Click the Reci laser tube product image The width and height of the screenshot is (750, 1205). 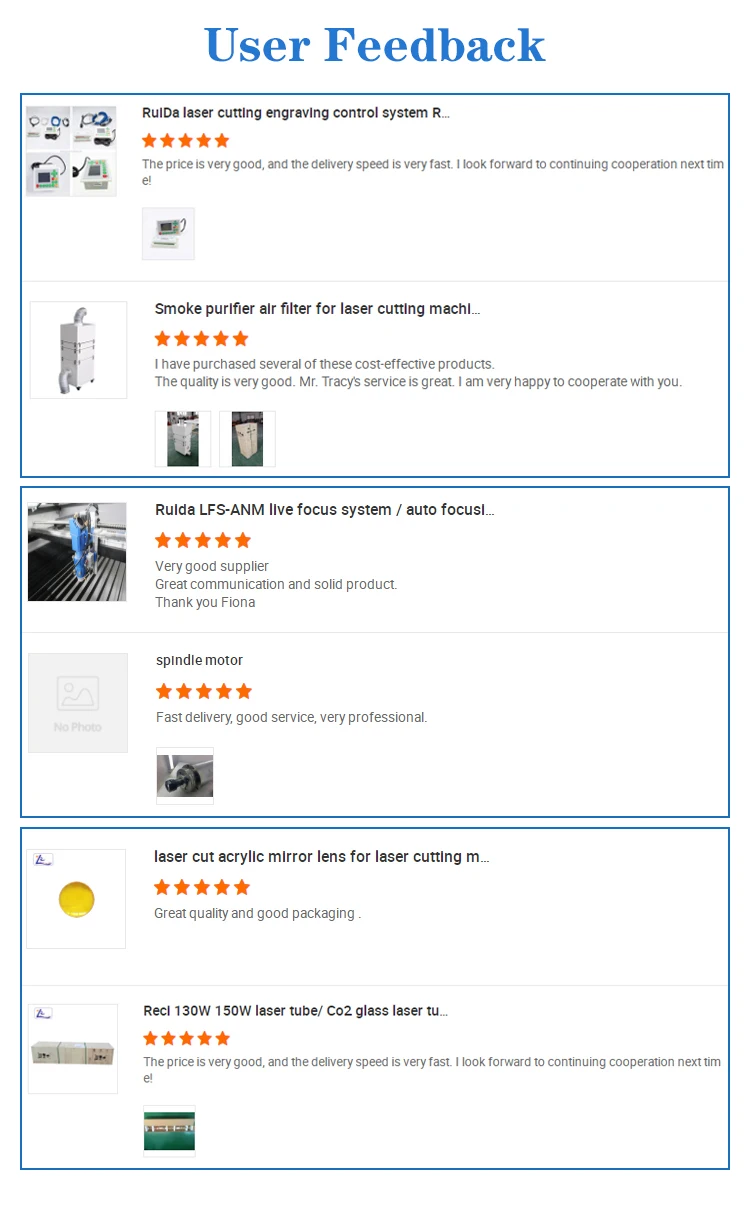[x=73, y=1049]
